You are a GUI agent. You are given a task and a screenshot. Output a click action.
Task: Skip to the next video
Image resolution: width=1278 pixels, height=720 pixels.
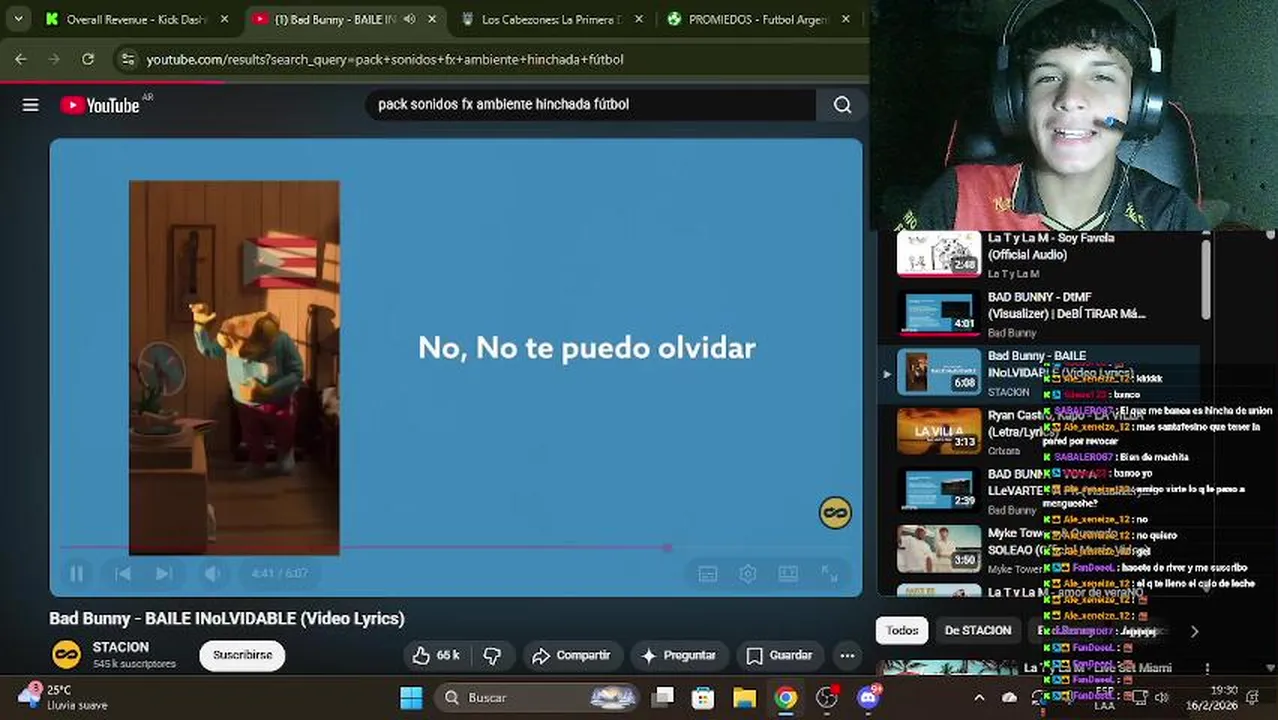tap(164, 573)
